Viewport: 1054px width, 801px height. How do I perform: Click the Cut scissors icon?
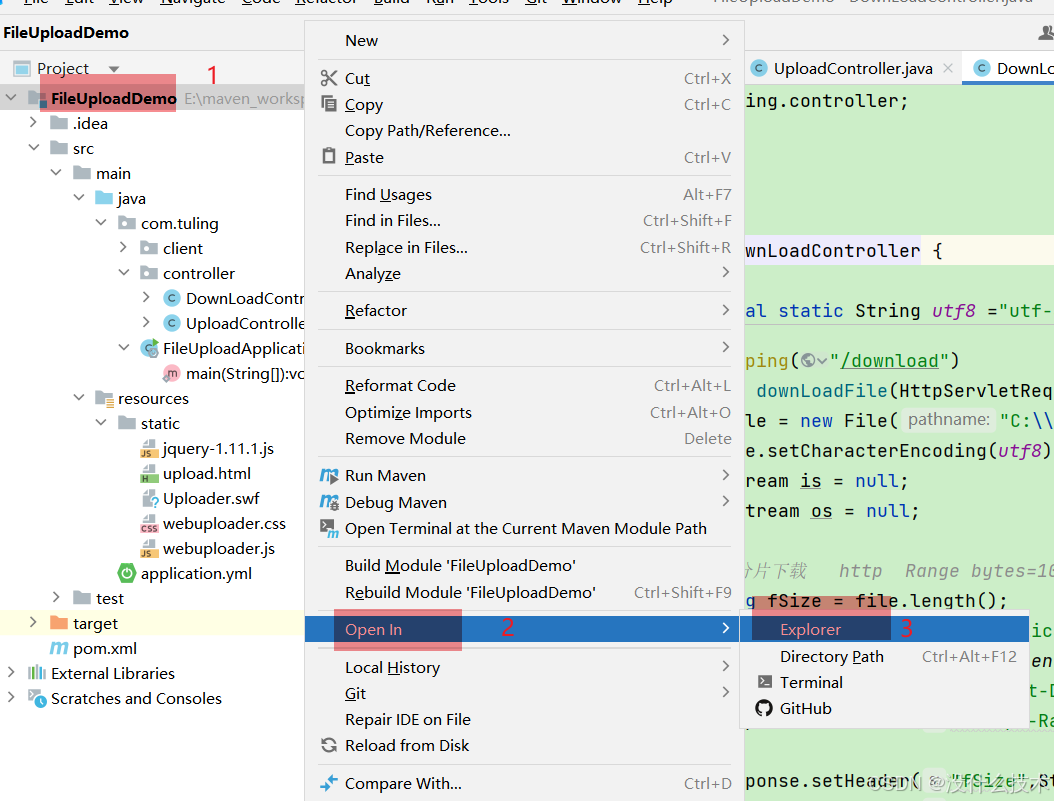coord(329,78)
